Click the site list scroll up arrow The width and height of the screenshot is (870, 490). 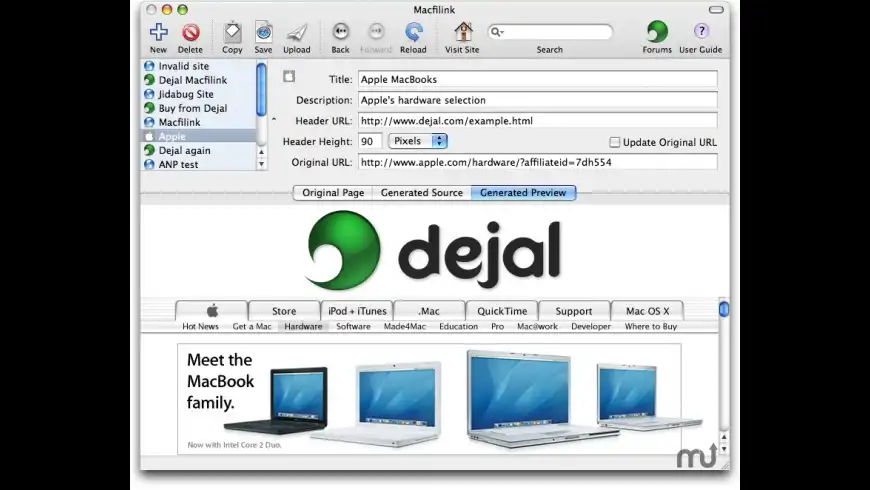[x=261, y=152]
